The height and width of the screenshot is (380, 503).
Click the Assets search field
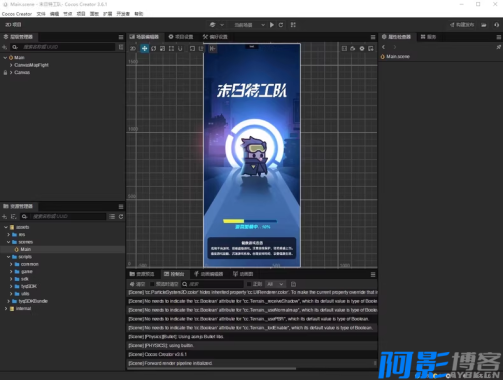pos(63,217)
